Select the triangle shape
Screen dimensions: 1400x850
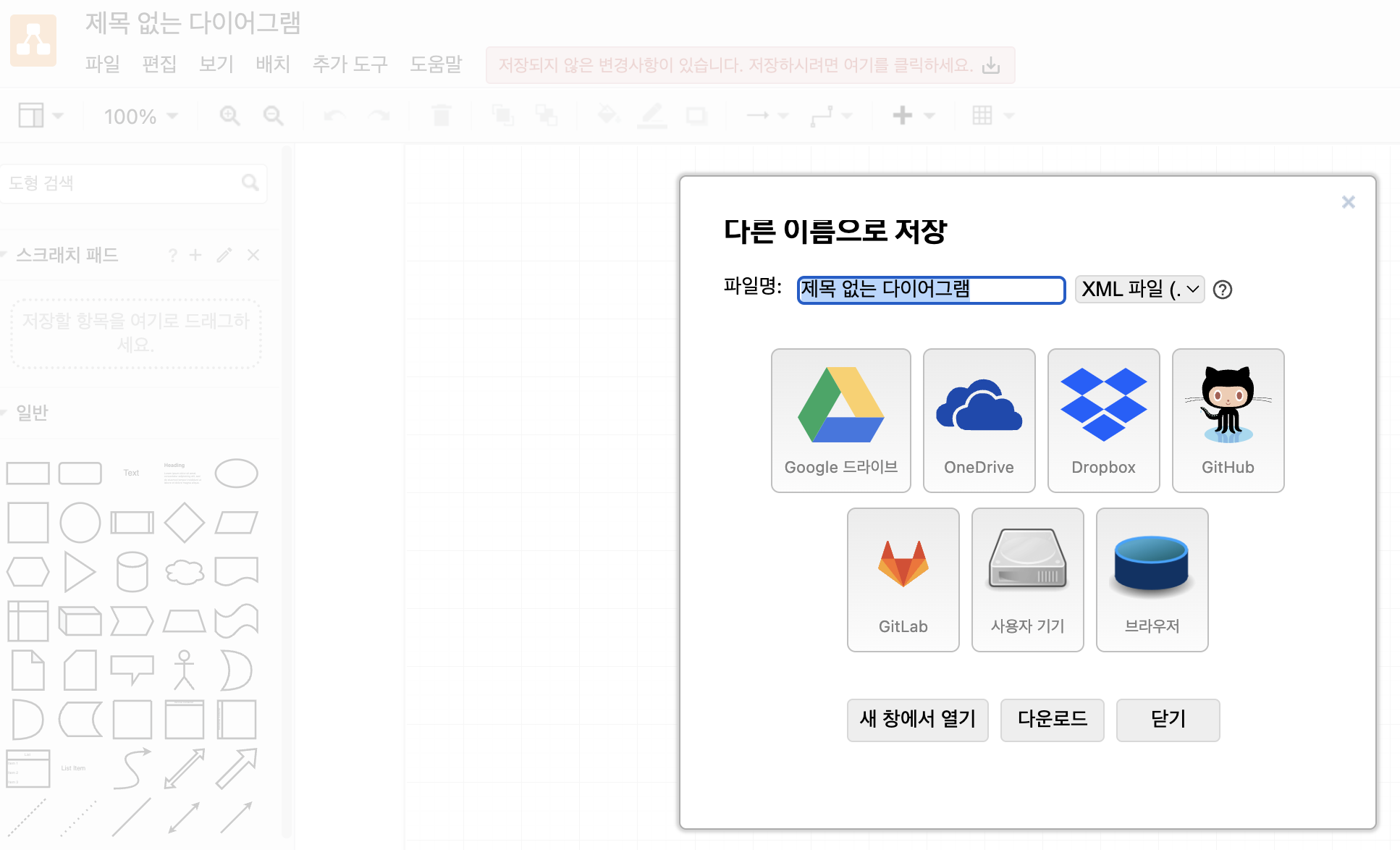(80, 571)
